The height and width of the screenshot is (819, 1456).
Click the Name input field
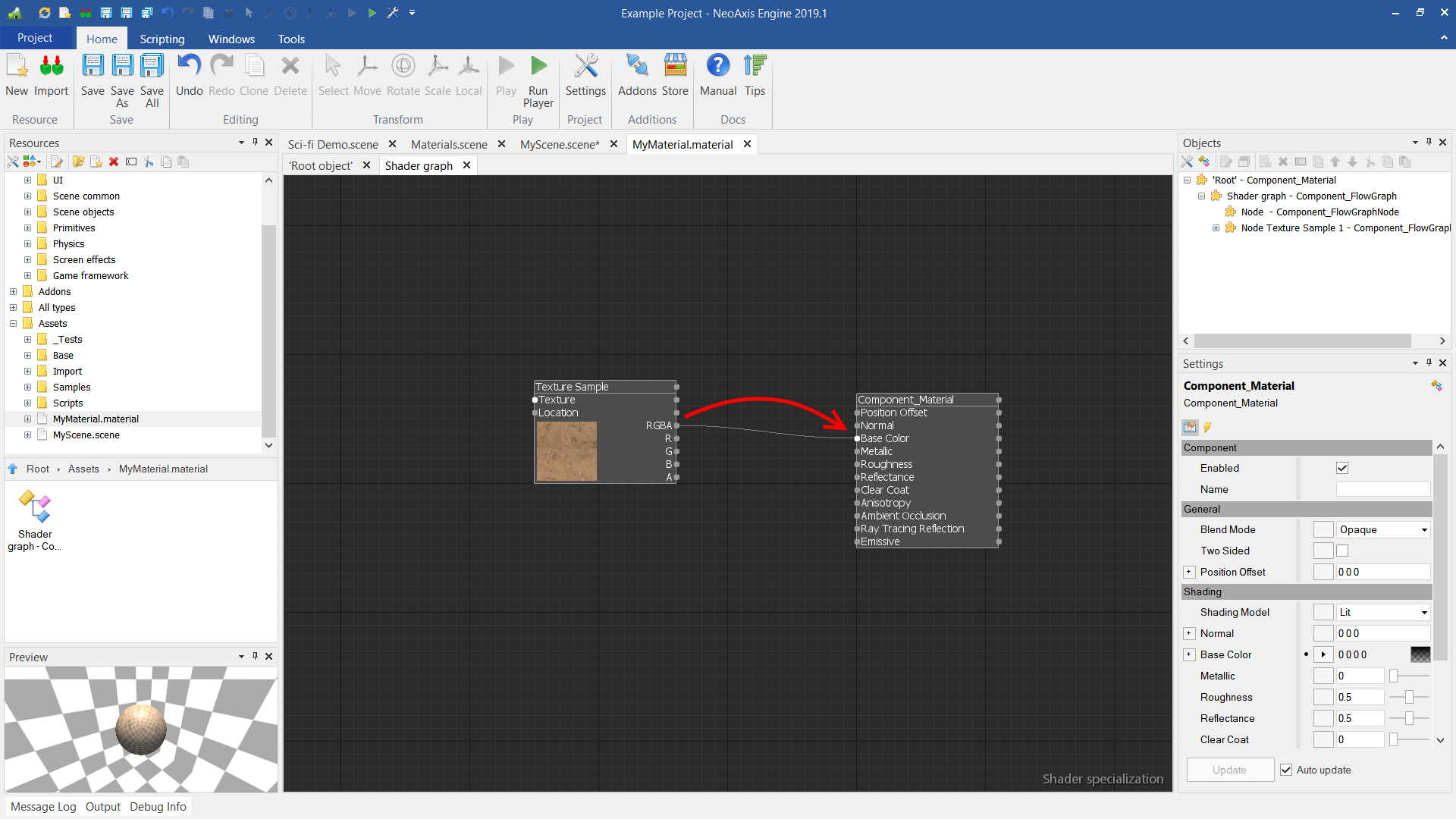(x=1382, y=490)
